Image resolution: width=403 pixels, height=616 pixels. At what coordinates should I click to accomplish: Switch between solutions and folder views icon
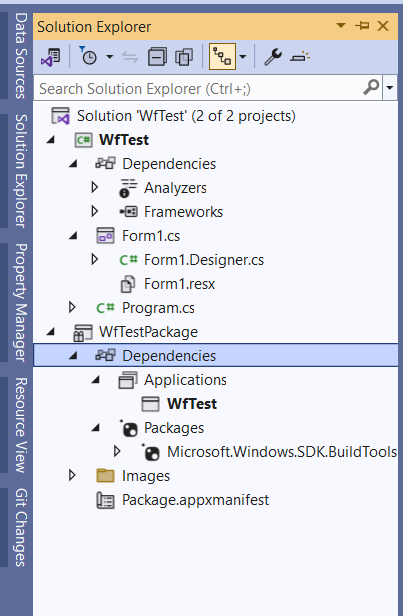(x=51, y=57)
